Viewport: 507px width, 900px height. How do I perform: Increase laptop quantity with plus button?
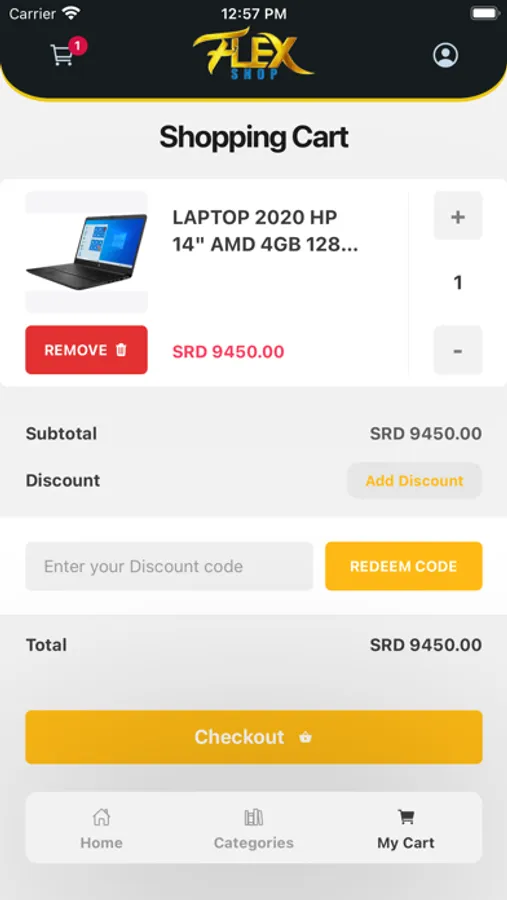(458, 216)
